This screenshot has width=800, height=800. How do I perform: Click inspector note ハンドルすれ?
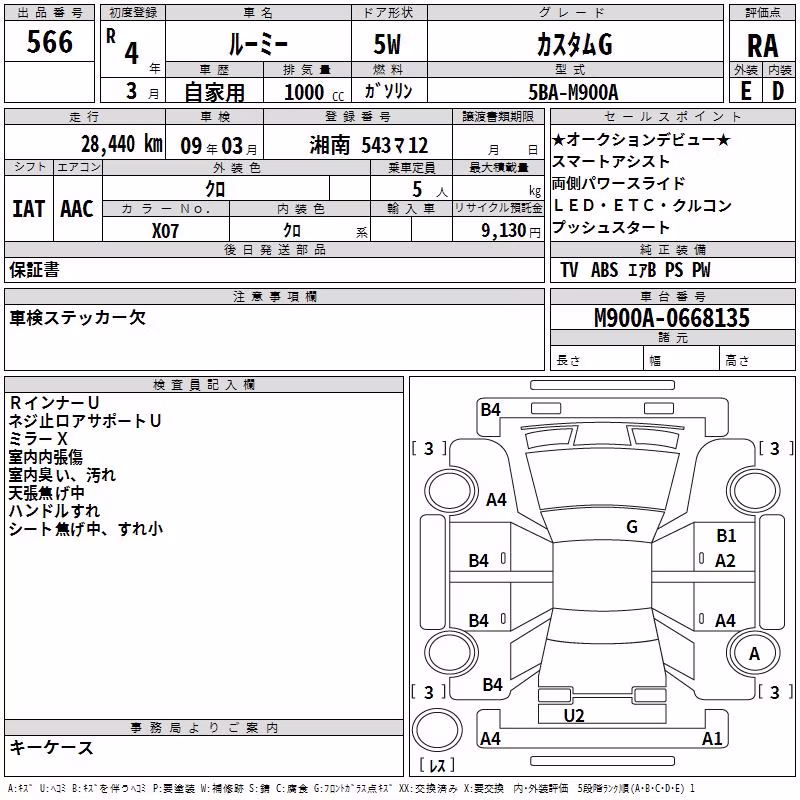coord(54,511)
